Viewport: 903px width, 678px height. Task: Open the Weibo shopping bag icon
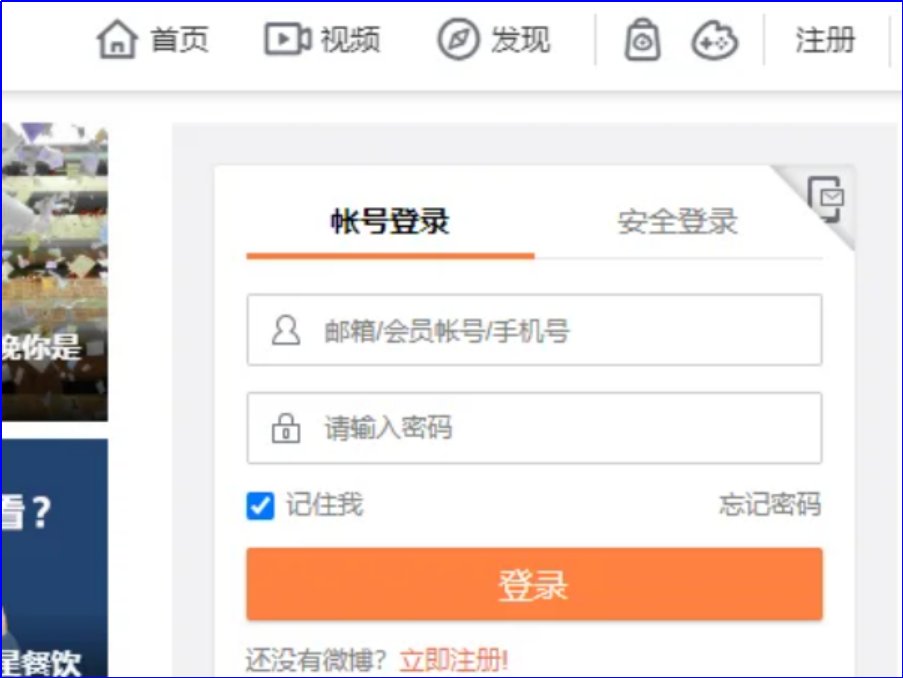click(x=643, y=42)
